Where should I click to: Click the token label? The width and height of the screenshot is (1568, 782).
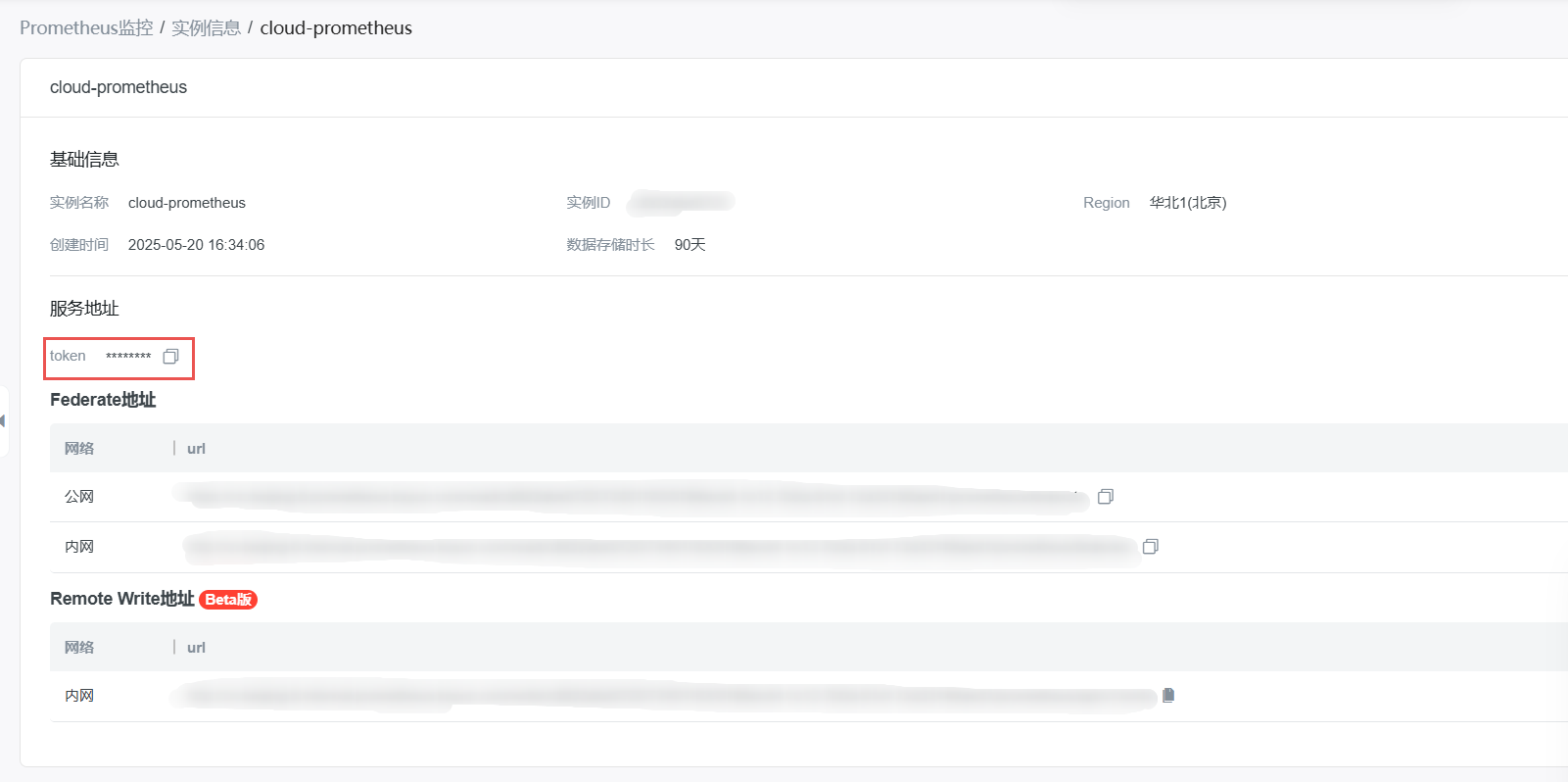tap(68, 356)
